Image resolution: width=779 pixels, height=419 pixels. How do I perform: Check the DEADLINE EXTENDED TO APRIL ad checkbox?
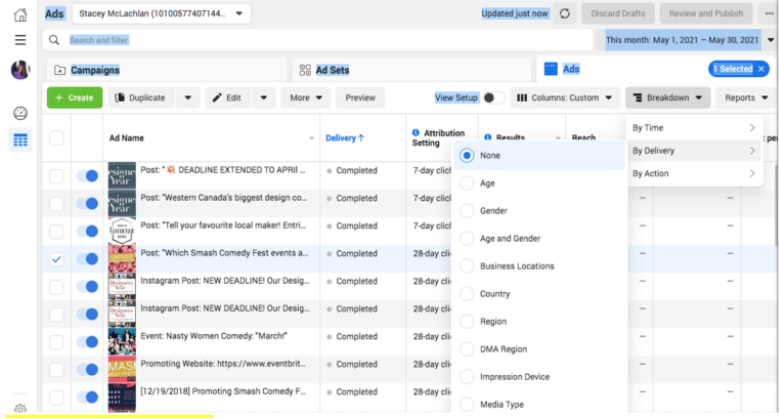[x=56, y=175]
